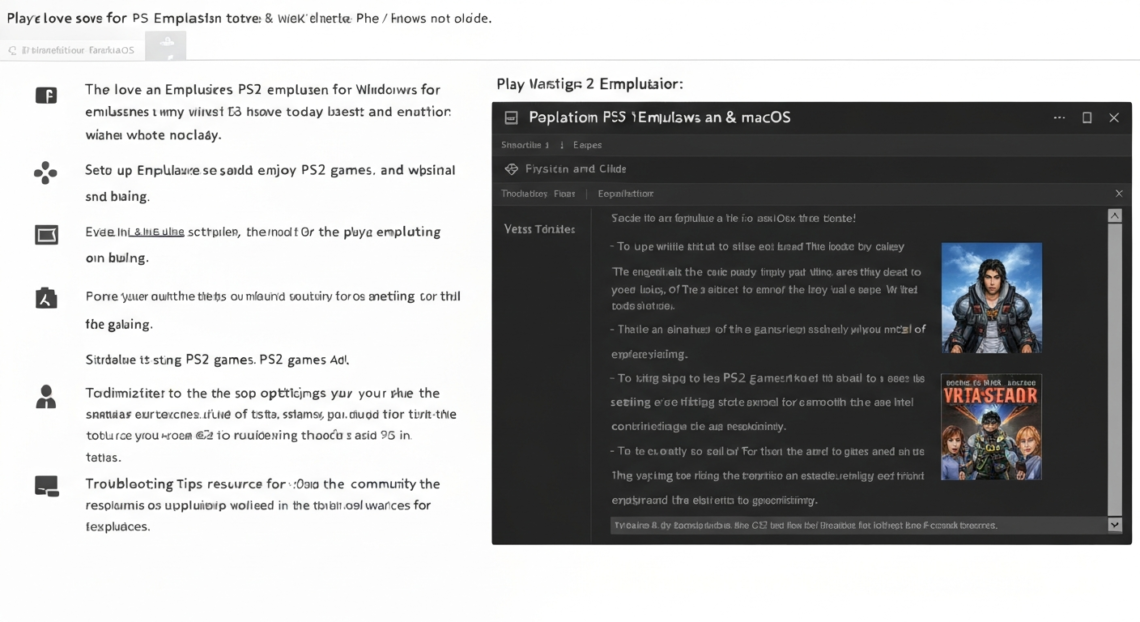Click the diamond icon beside Fiysicin and Clide

pos(511,169)
